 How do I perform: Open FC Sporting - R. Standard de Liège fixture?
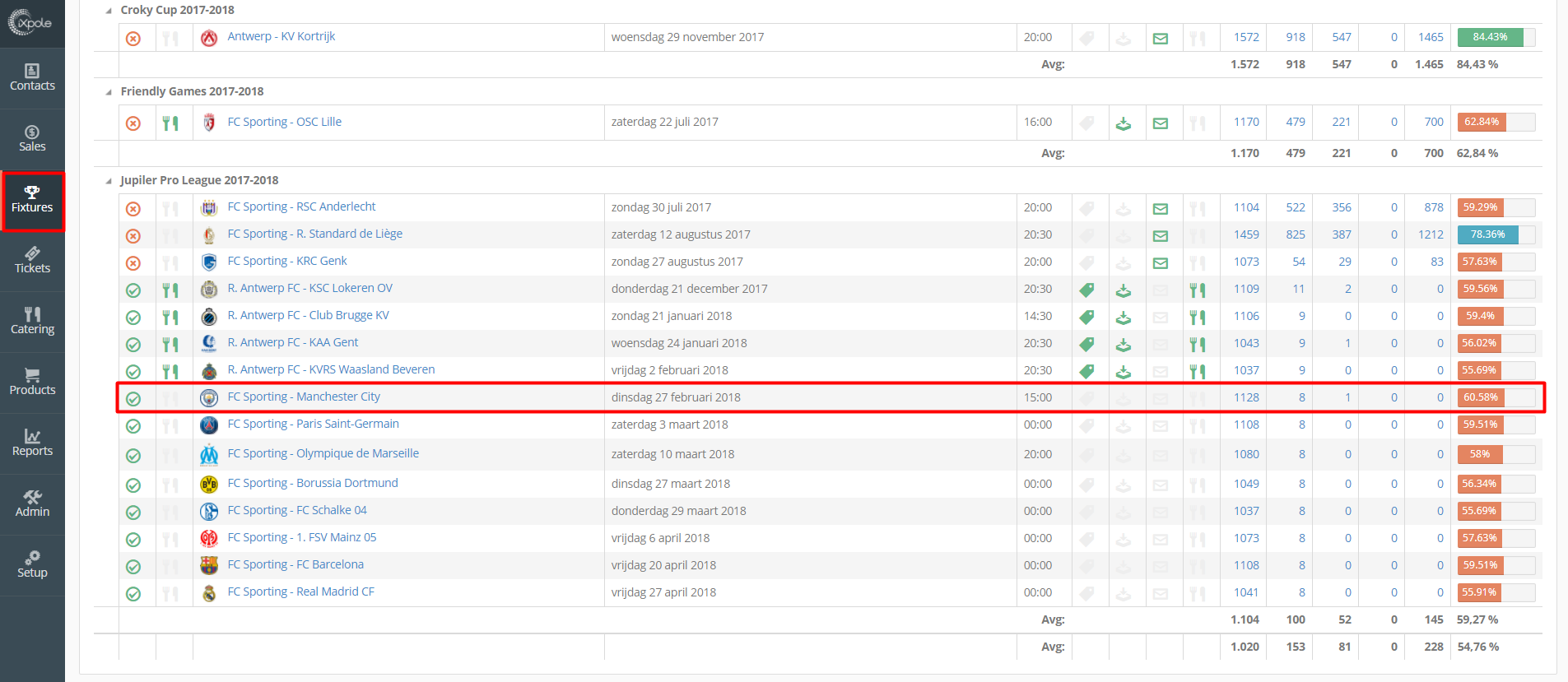314,234
